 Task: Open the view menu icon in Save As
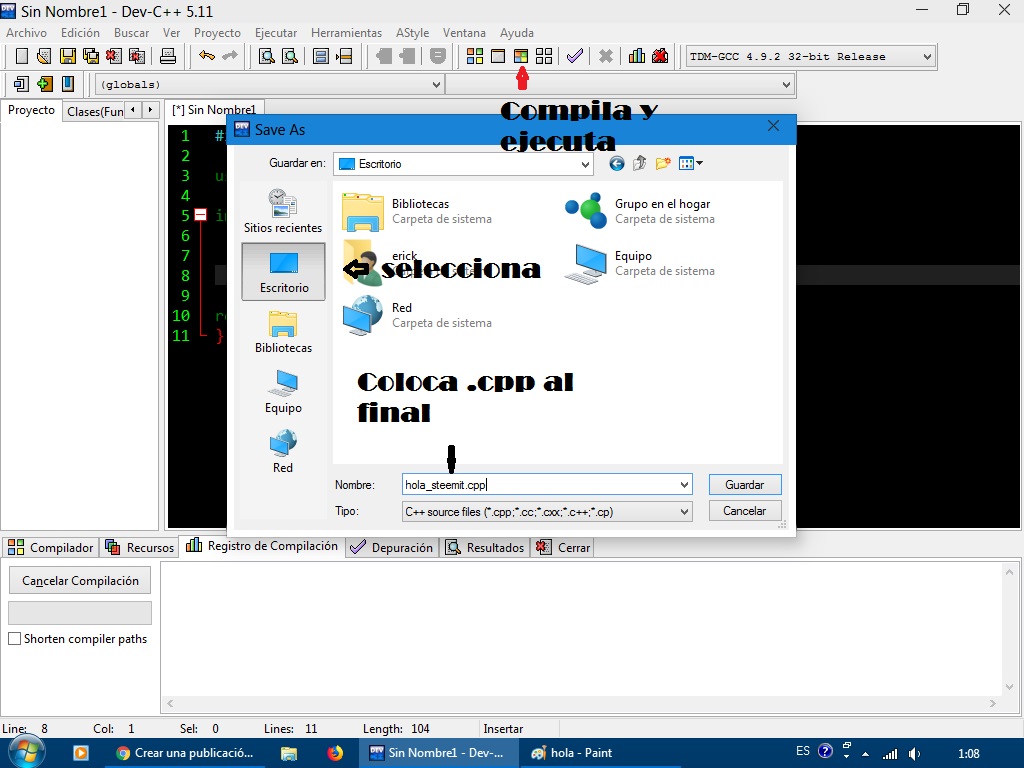[x=690, y=163]
